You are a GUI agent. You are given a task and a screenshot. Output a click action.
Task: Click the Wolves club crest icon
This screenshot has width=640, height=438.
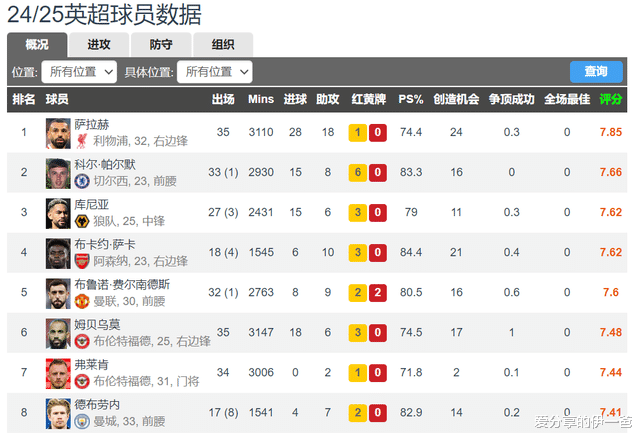pos(82,221)
